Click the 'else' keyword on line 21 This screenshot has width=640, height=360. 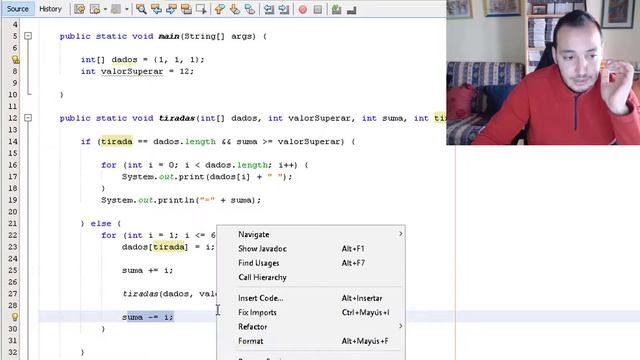coord(101,224)
